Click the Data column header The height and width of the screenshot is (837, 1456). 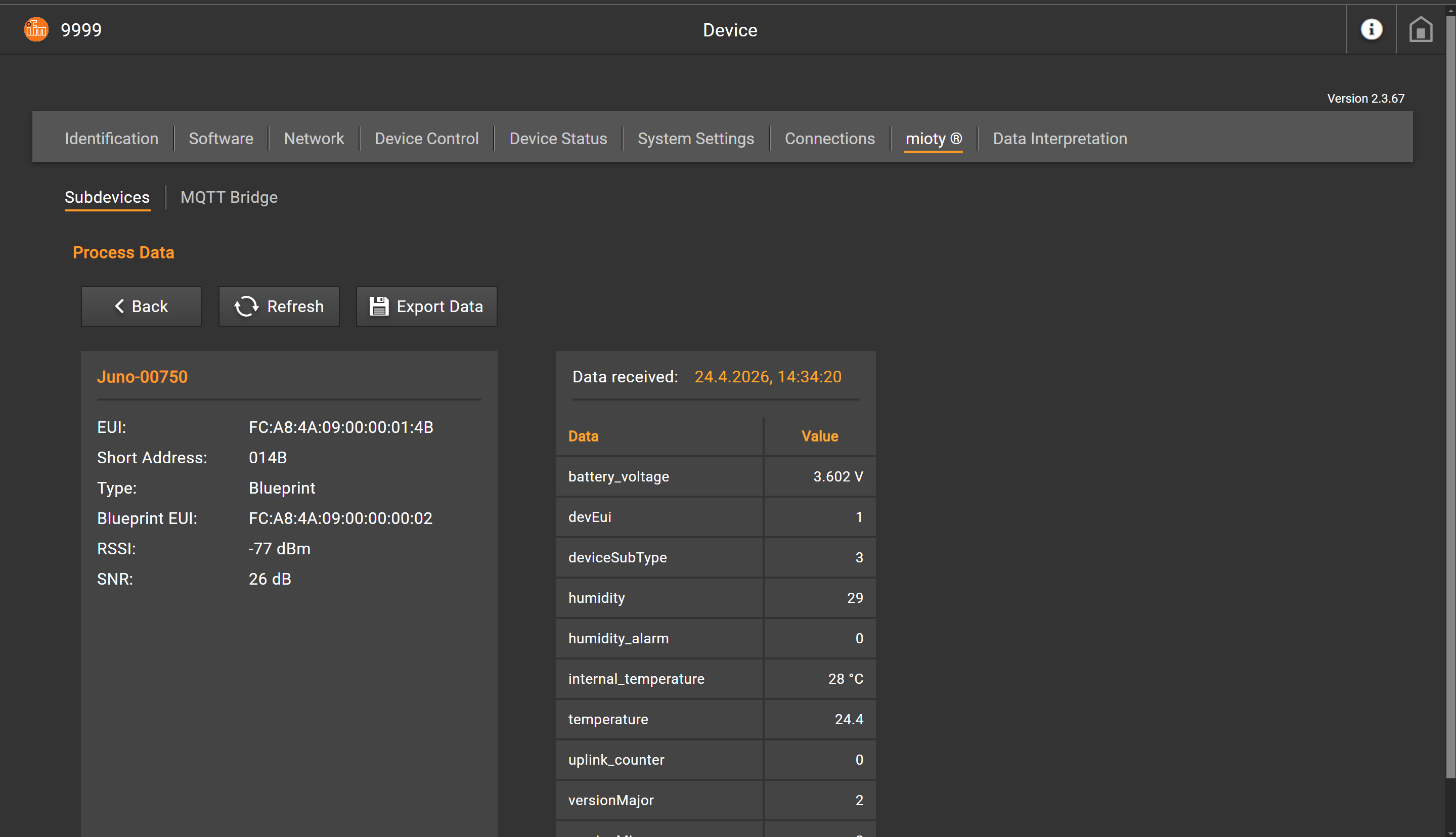584,436
